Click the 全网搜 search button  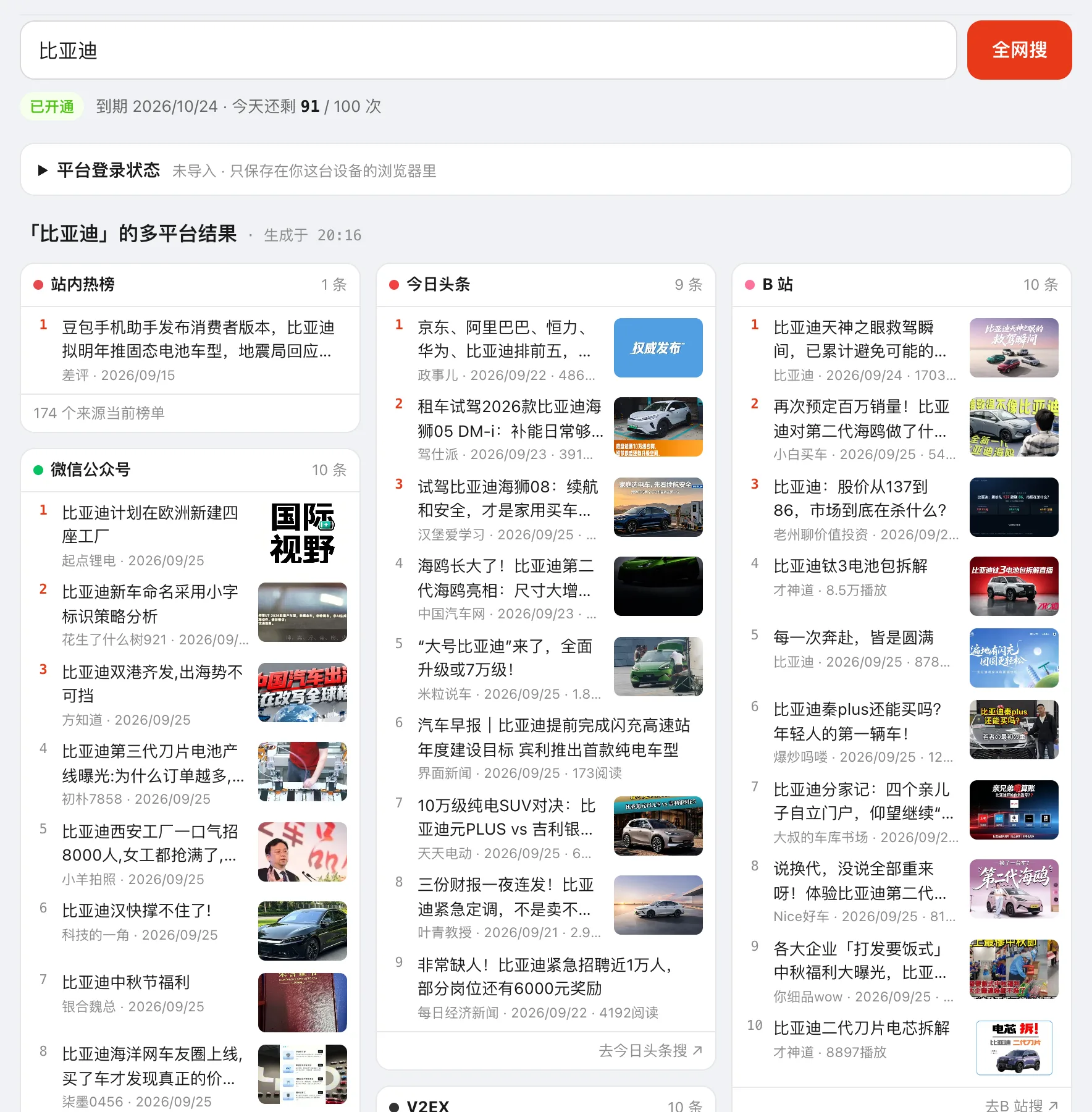[1019, 50]
